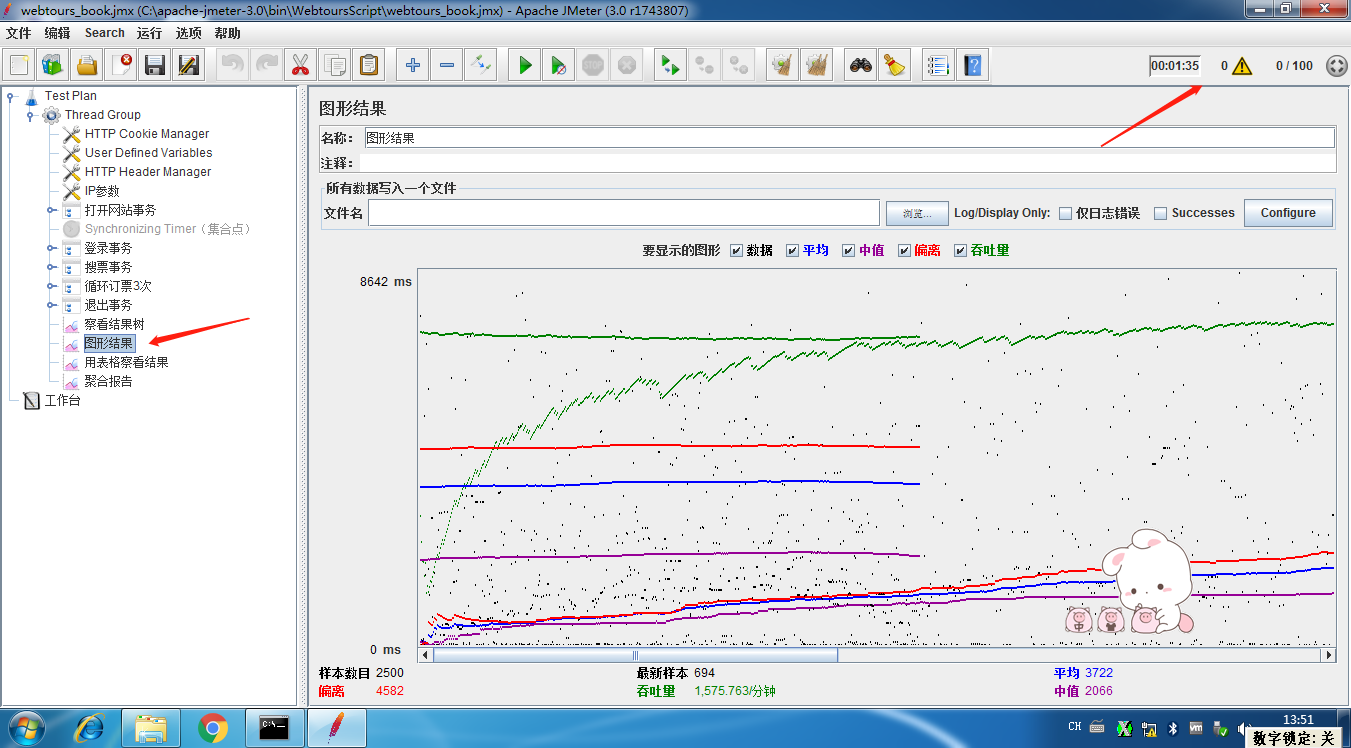The height and width of the screenshot is (748, 1351).
Task: Click the Toggle enable/disable toolbar icon
Action: pos(481,66)
